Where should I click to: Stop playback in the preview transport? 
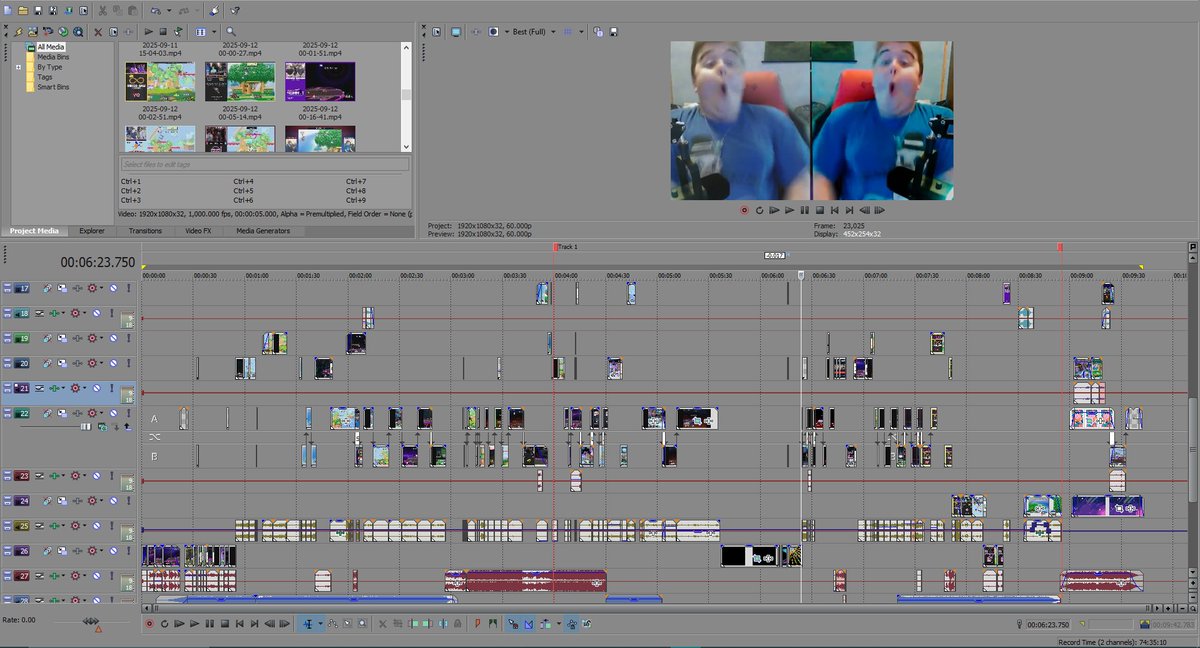(820, 210)
